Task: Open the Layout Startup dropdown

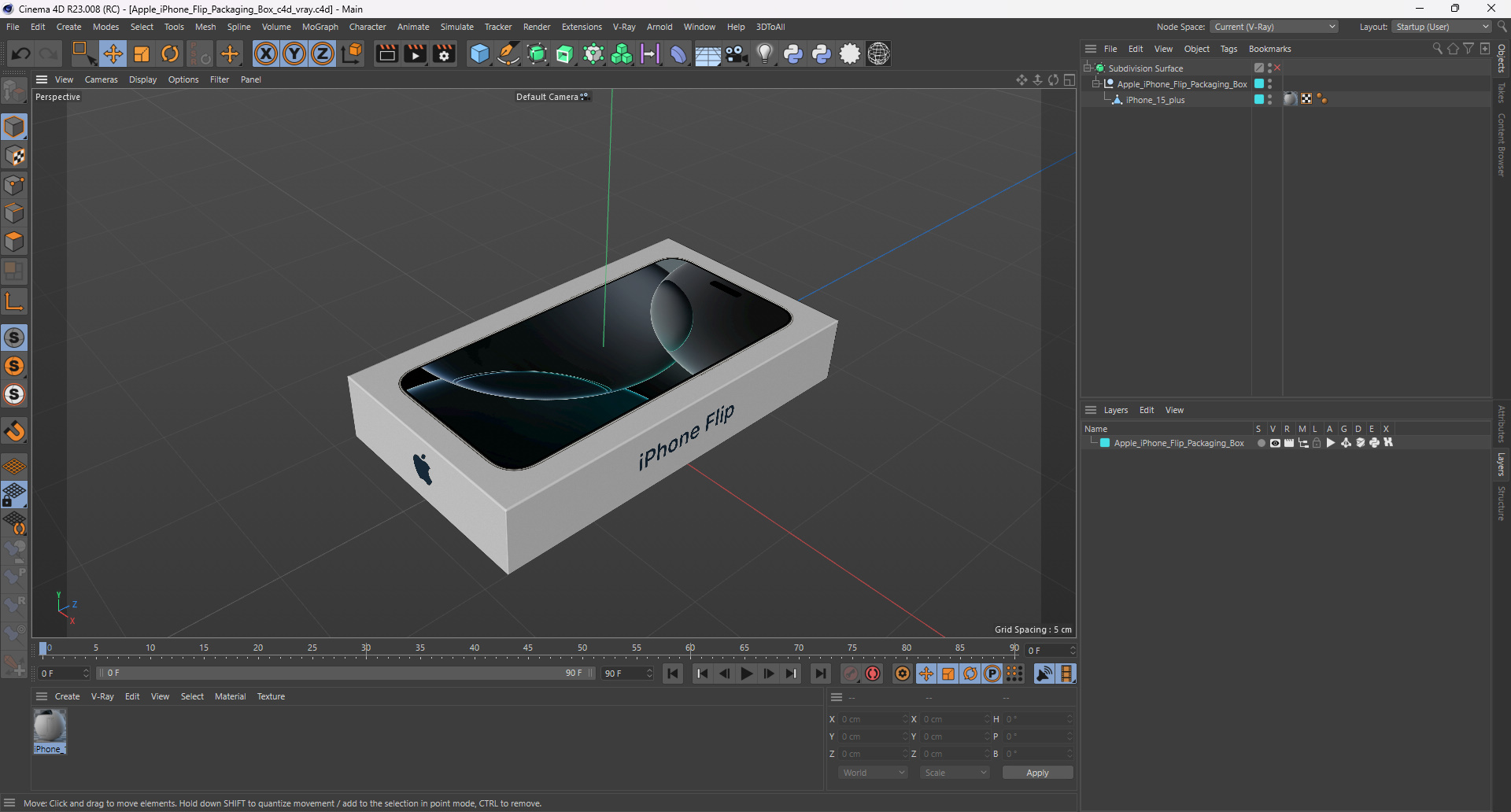Action: click(x=1442, y=27)
